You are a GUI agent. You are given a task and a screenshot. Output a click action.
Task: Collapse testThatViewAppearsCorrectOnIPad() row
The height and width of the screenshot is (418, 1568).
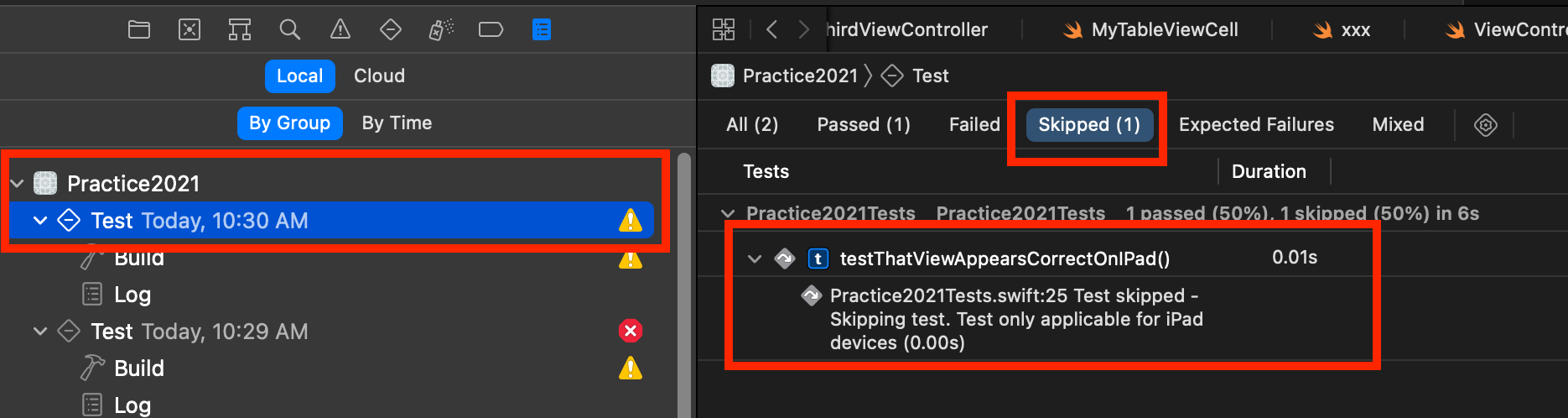755,259
